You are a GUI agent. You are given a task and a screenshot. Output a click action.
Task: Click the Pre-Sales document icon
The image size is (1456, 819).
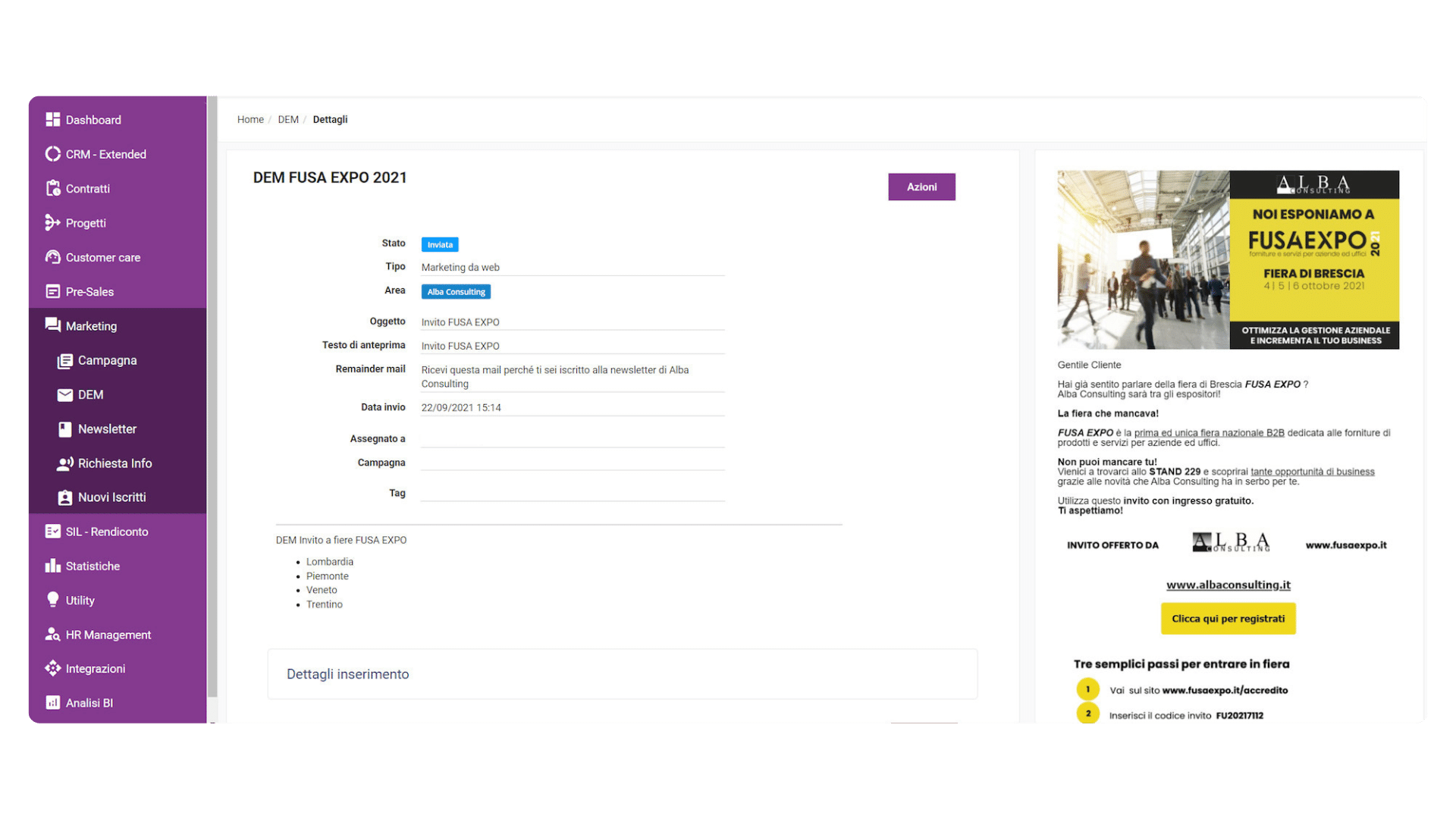[x=52, y=291]
